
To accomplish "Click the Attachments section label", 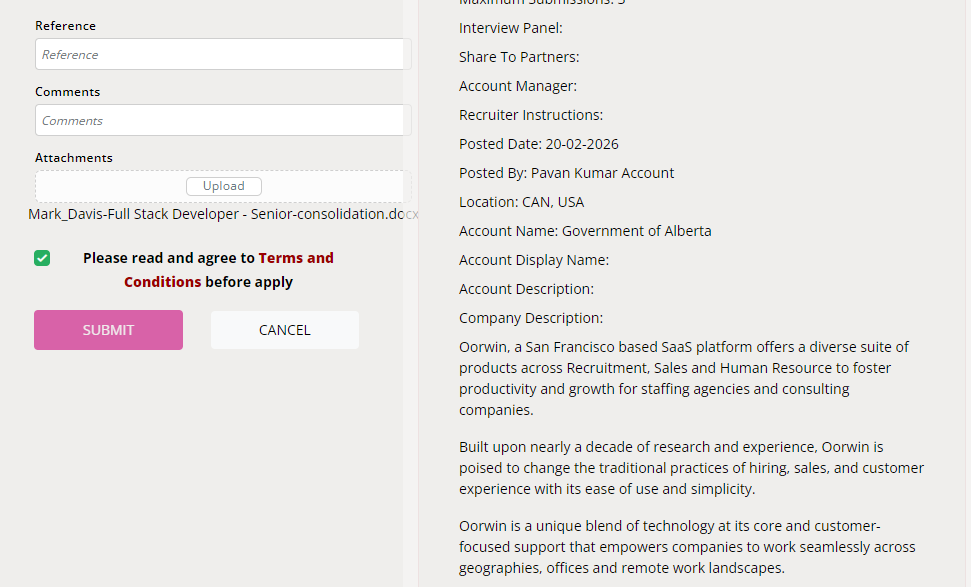I will click(74, 158).
